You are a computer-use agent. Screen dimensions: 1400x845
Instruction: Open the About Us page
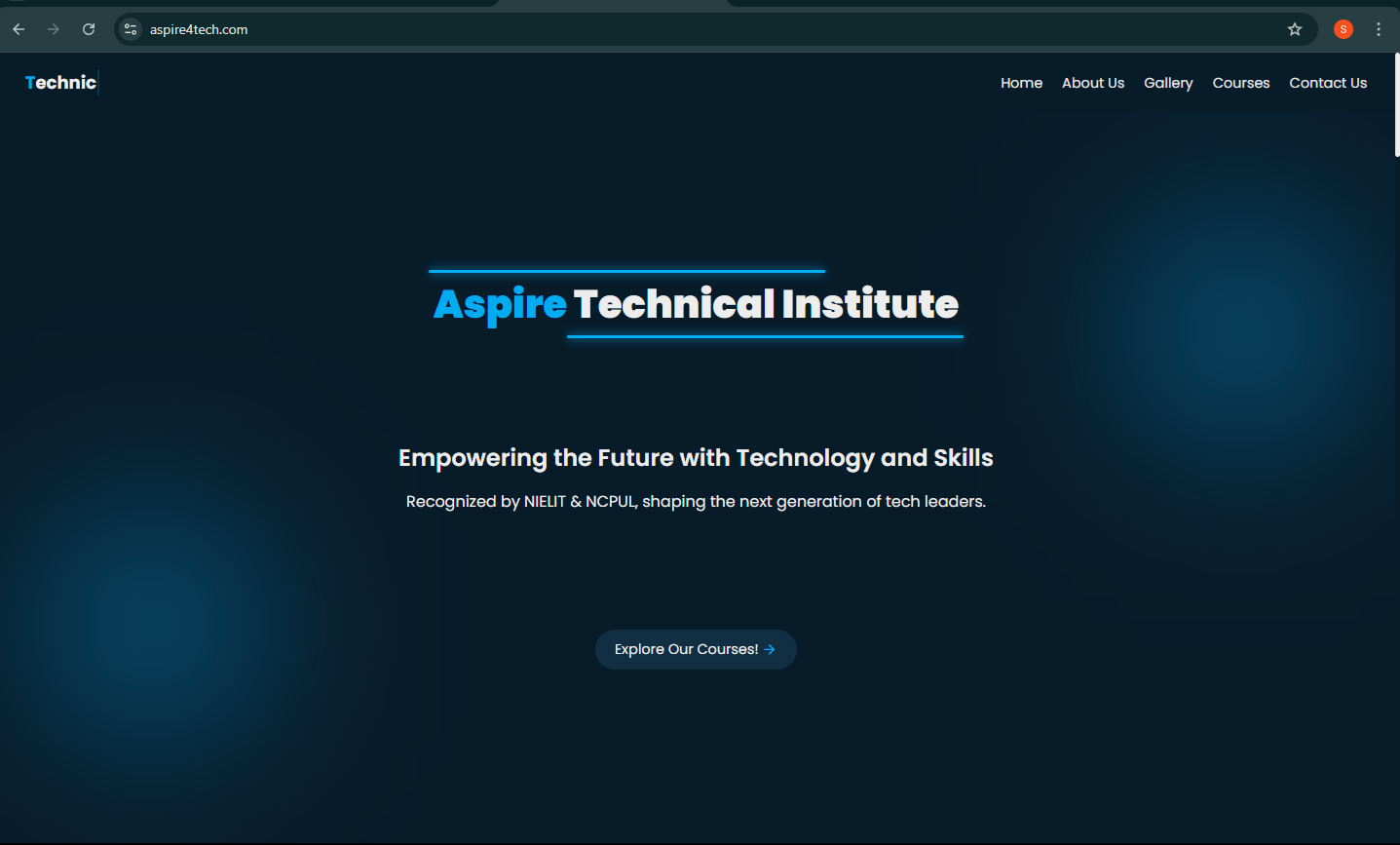(x=1093, y=83)
